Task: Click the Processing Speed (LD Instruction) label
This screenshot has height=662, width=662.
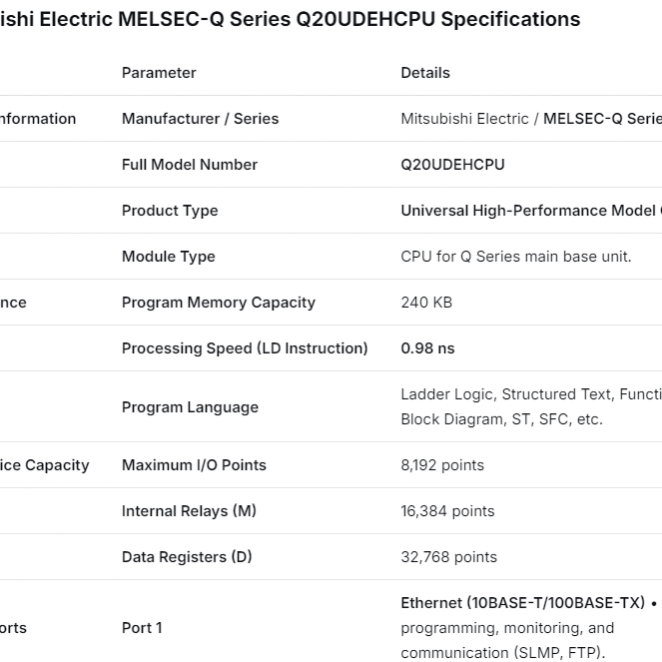Action: (x=244, y=349)
